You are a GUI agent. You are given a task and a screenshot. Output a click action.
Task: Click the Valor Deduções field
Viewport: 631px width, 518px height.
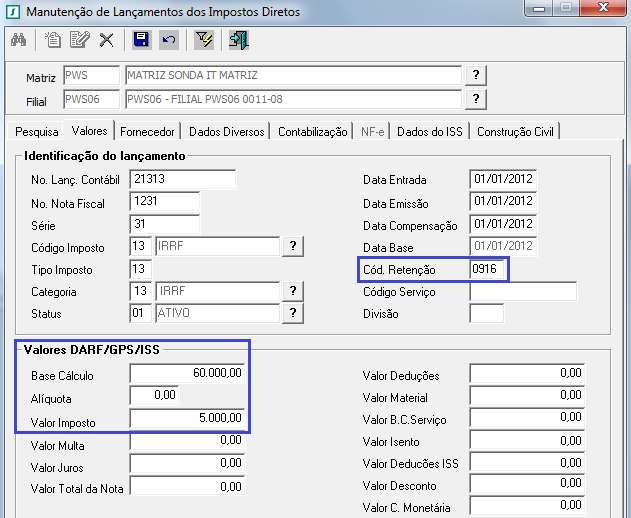(527, 373)
